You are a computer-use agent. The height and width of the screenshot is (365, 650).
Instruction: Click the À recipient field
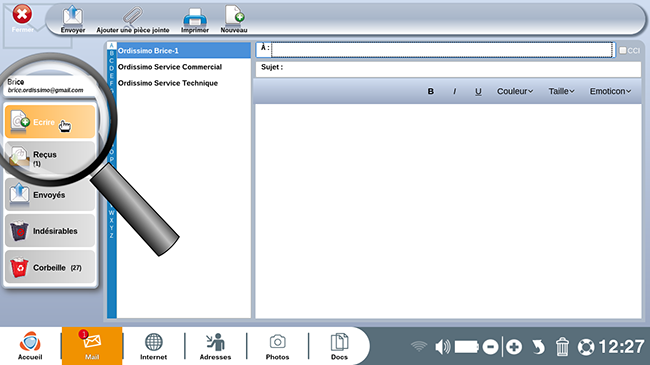pyautogui.click(x=442, y=50)
